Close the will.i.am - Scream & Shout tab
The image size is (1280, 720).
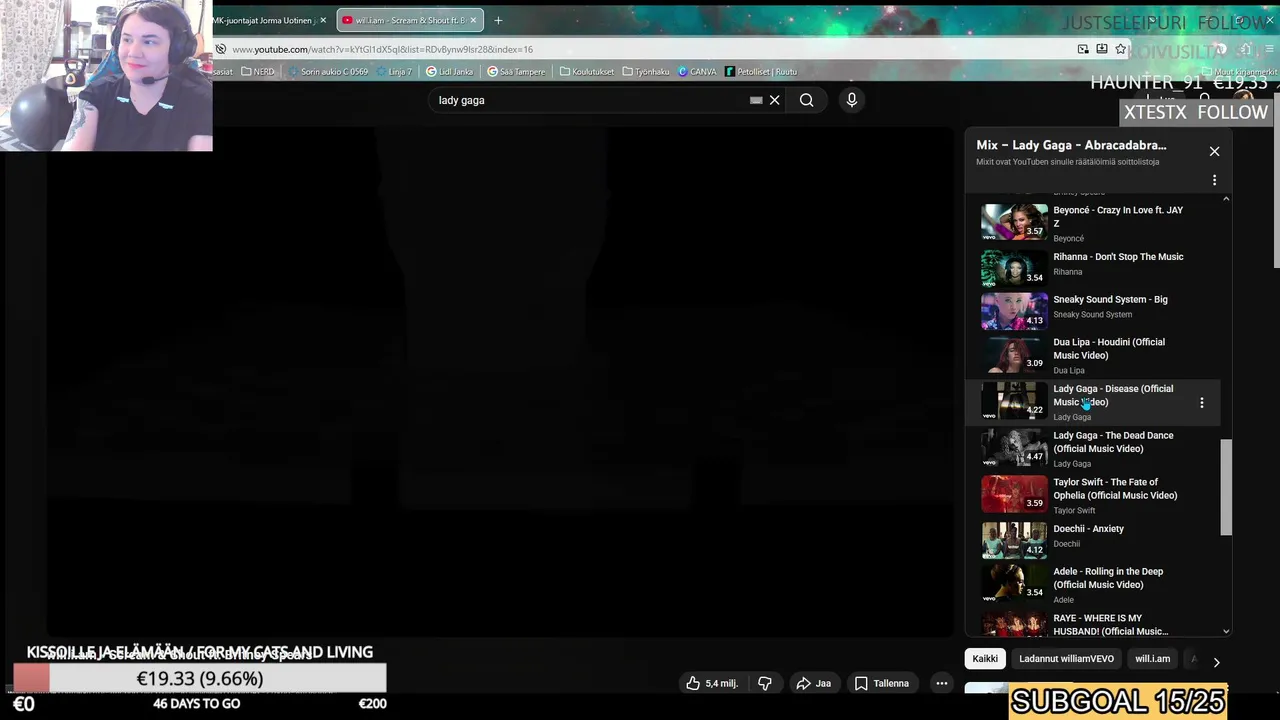[x=474, y=20]
